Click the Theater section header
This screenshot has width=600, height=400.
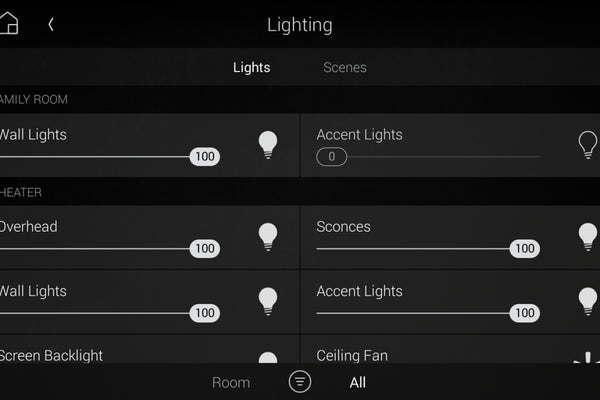[x=300, y=192]
